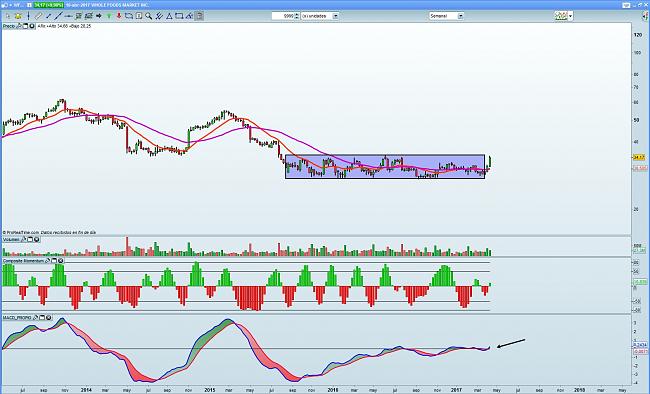The height and width of the screenshot is (394, 650).
Task: Maximize the Volumen indicator panel
Action: coord(30,239)
